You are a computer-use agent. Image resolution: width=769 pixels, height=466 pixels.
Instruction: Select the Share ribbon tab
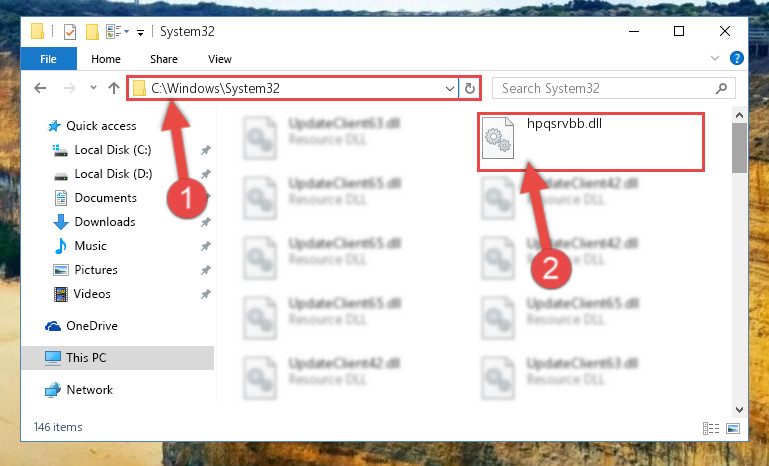point(164,59)
